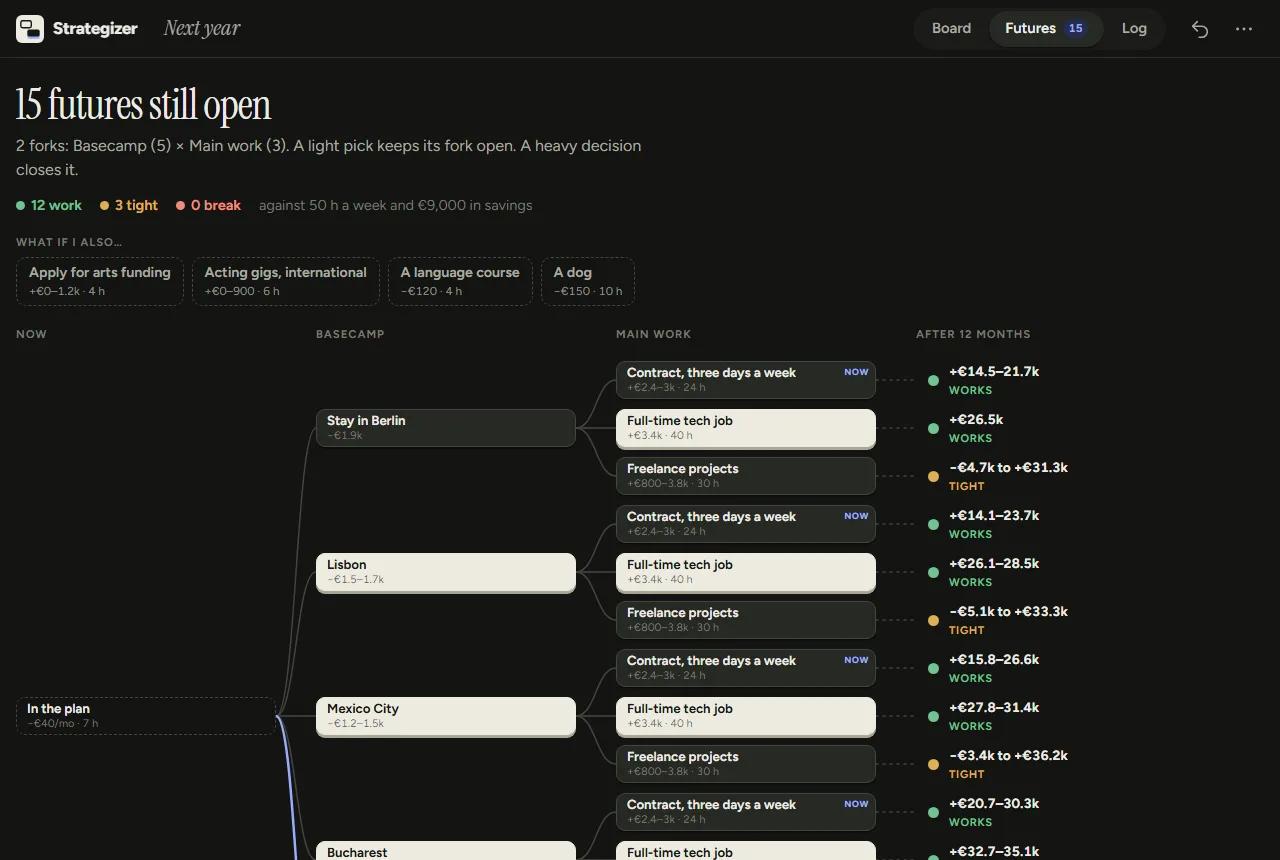The height and width of the screenshot is (860, 1280).
Task: Click the Strategizer logo icon
Action: coord(30,29)
